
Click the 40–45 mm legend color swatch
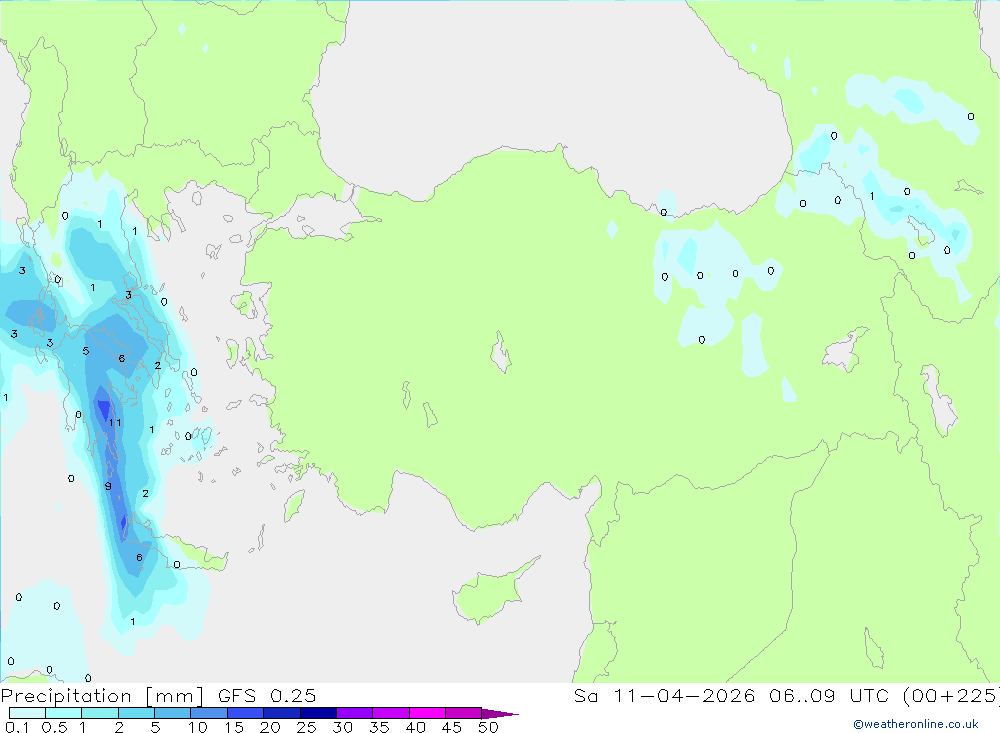tap(427, 713)
